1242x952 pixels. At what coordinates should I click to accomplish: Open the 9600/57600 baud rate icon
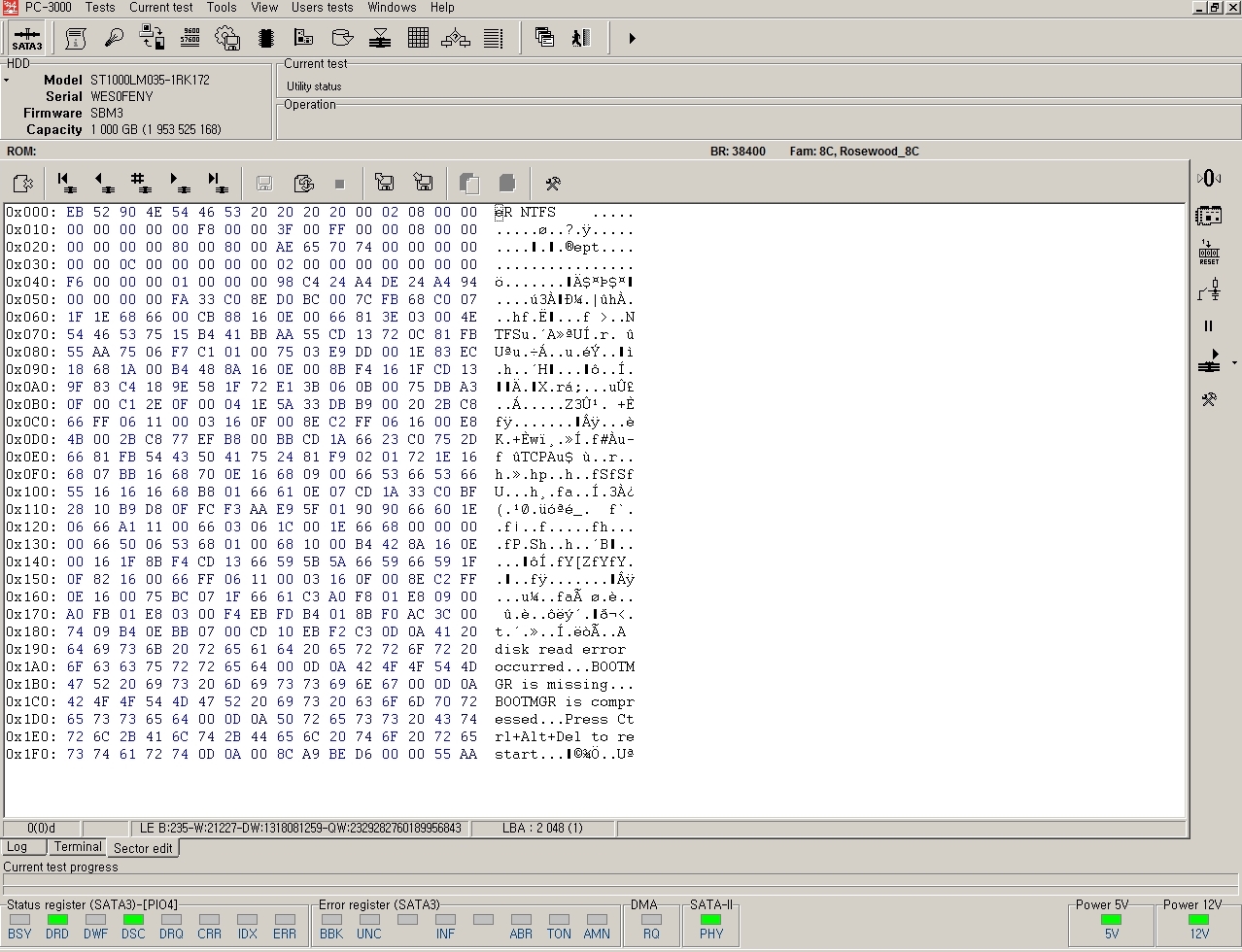[190, 38]
